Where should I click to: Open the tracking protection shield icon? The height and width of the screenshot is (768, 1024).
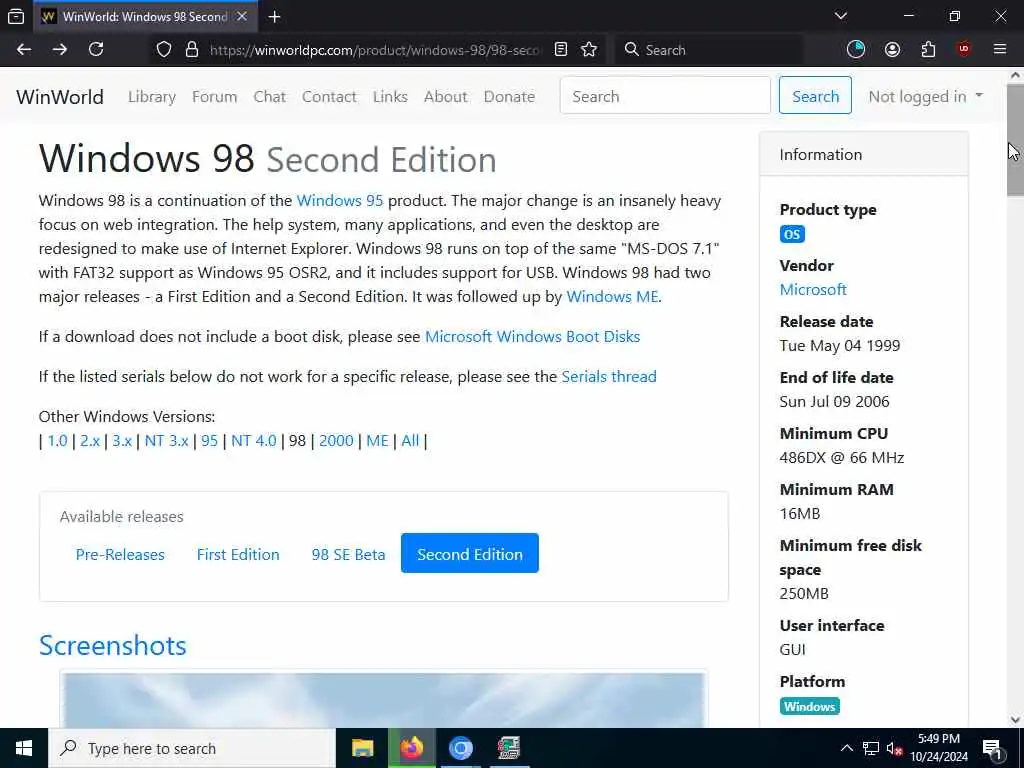click(164, 50)
